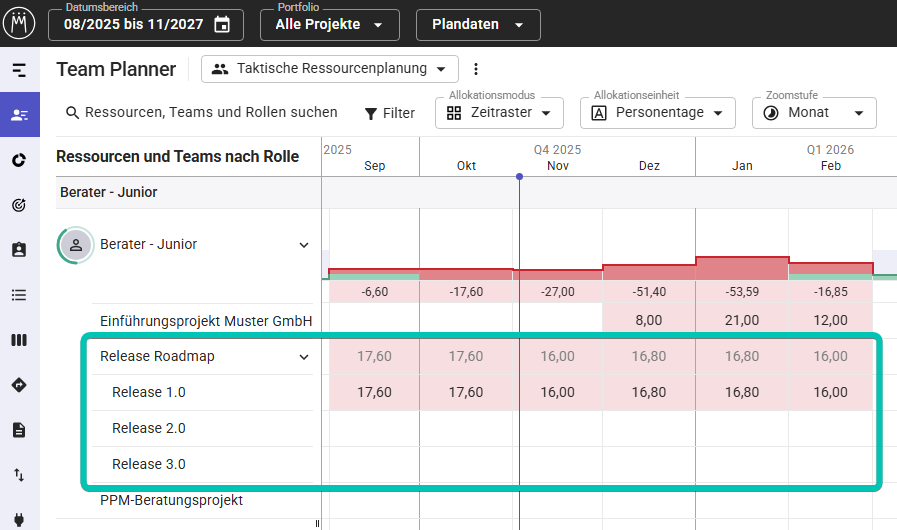The width and height of the screenshot is (897, 530).
Task: Click the date range field 08/2025 bis 11/2027
Action: [x=145, y=25]
